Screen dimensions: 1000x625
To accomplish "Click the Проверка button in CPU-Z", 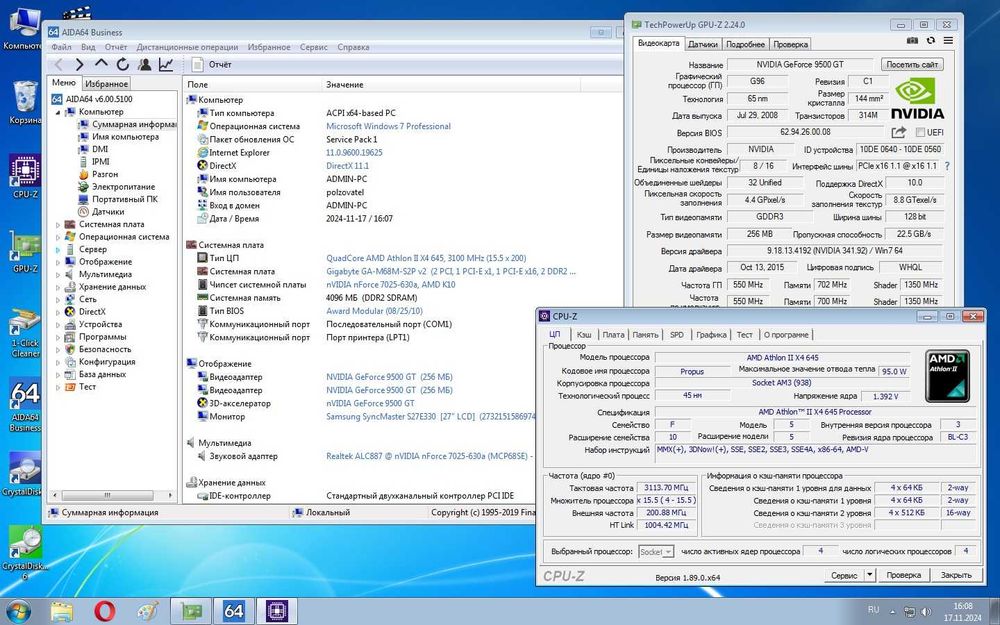I will (x=903, y=575).
